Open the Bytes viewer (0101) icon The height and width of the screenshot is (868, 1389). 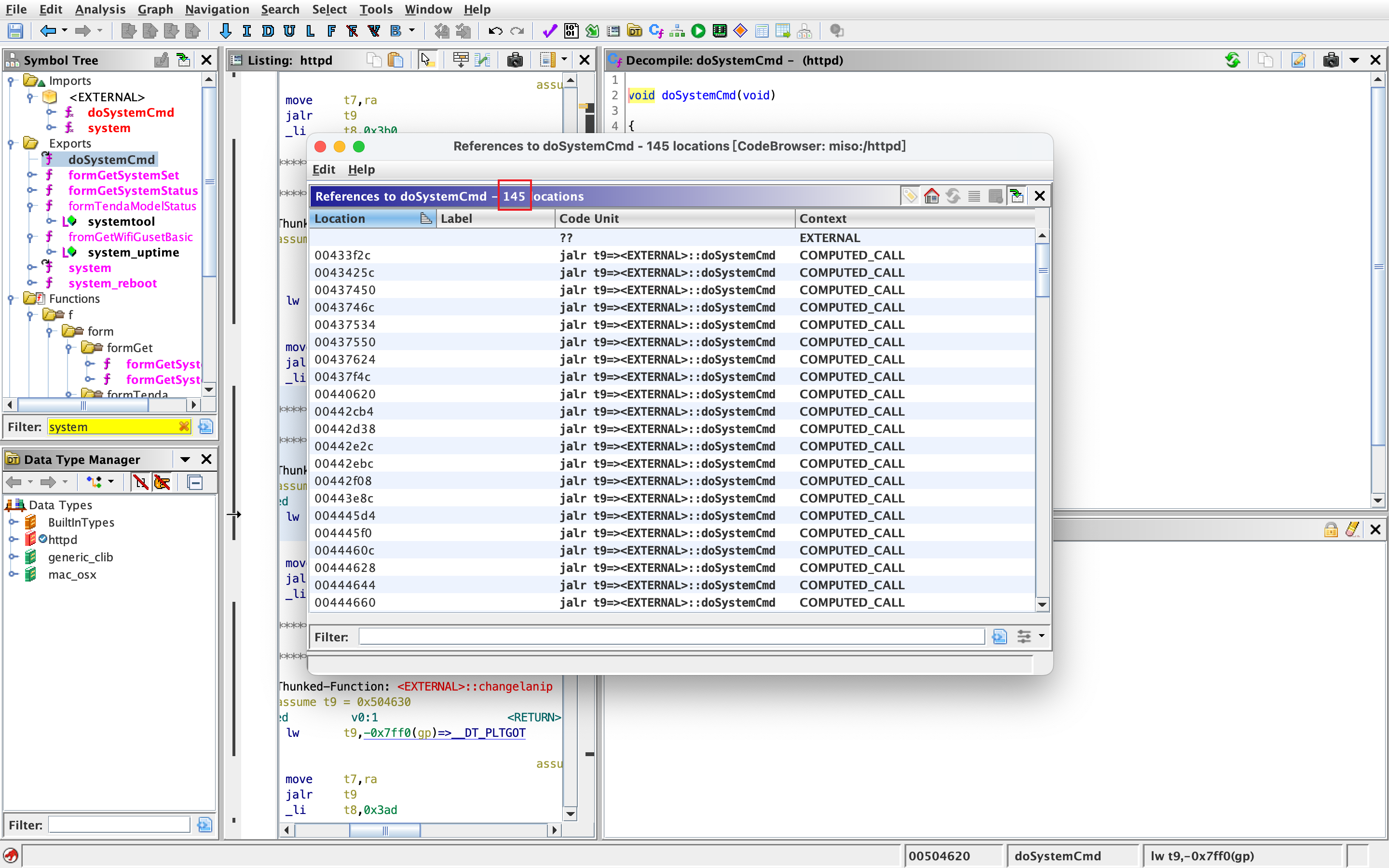tap(571, 31)
